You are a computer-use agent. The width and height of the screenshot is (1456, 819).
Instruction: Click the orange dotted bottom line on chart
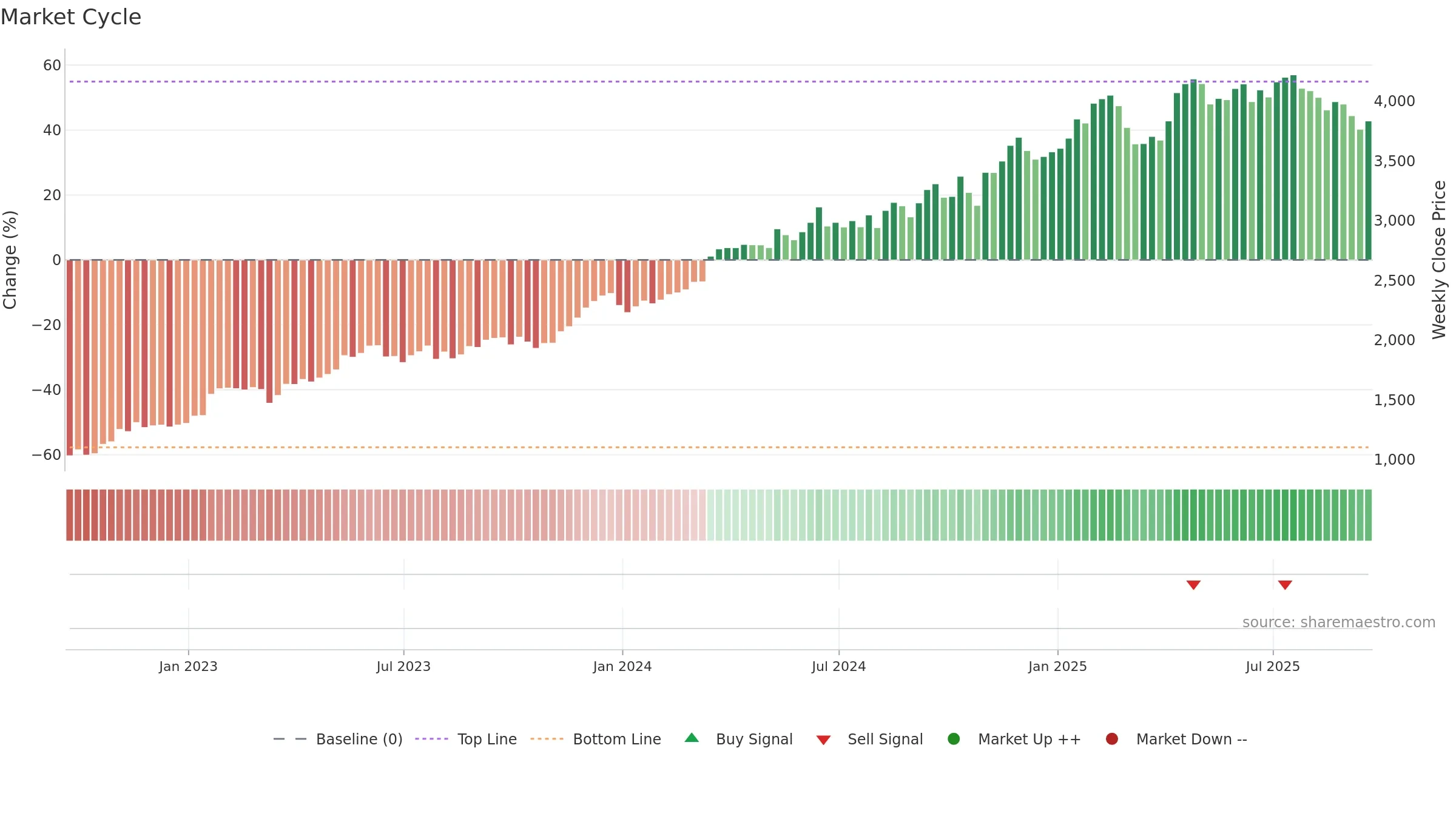(x=719, y=447)
